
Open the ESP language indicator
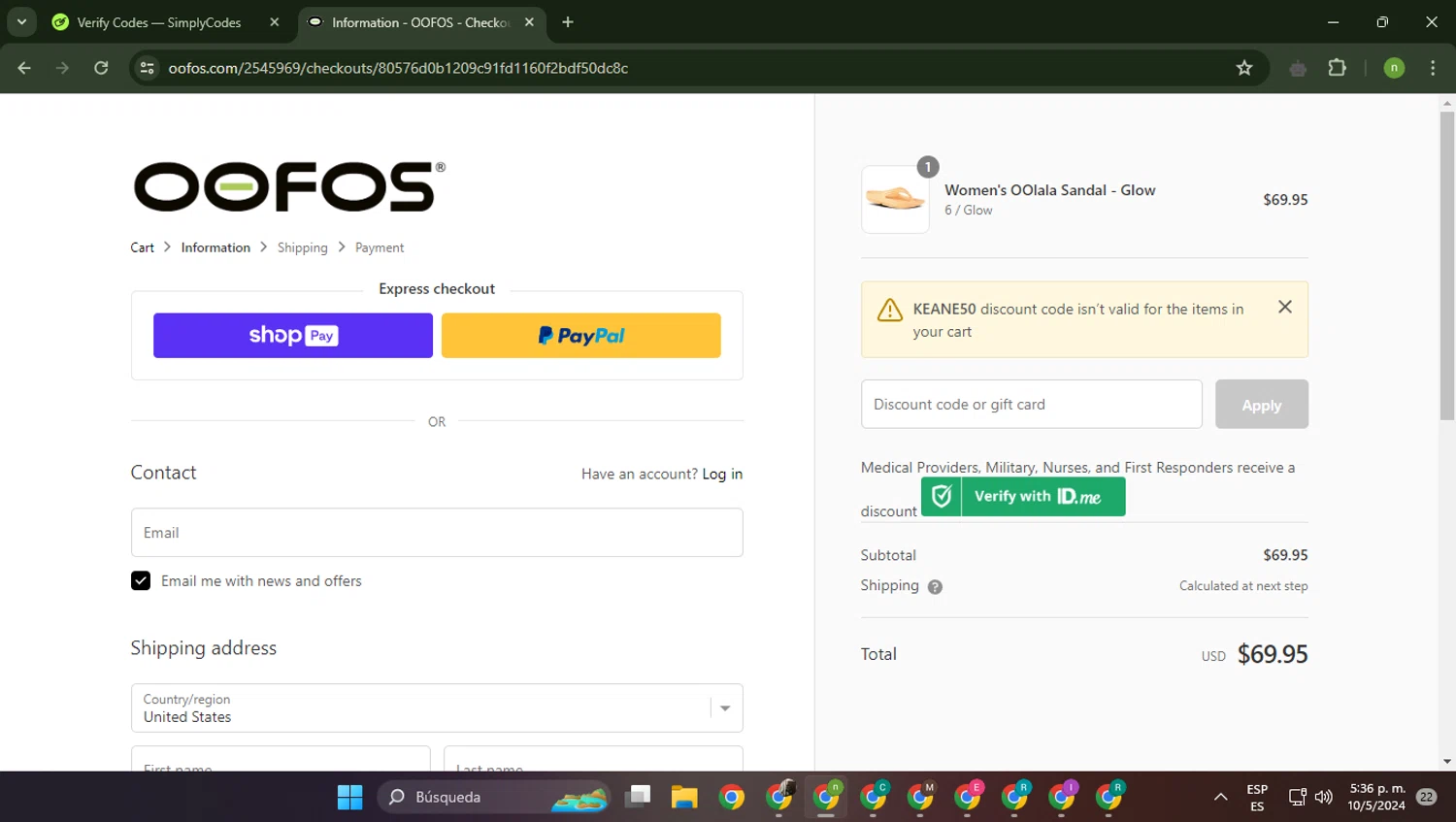[x=1257, y=798]
